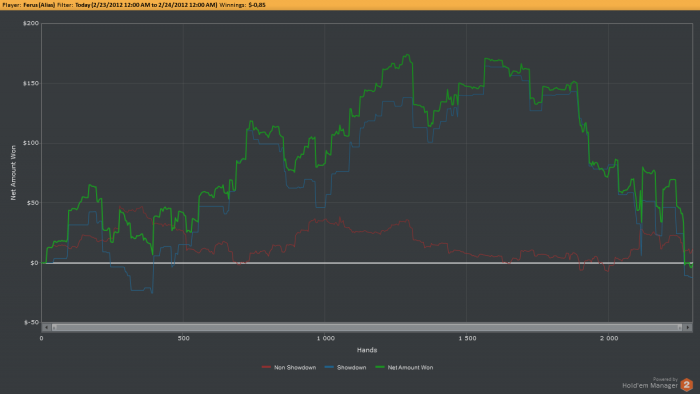Viewport: 700px width, 394px height.
Task: Click the Hands axis title
Action: pyautogui.click(x=367, y=350)
